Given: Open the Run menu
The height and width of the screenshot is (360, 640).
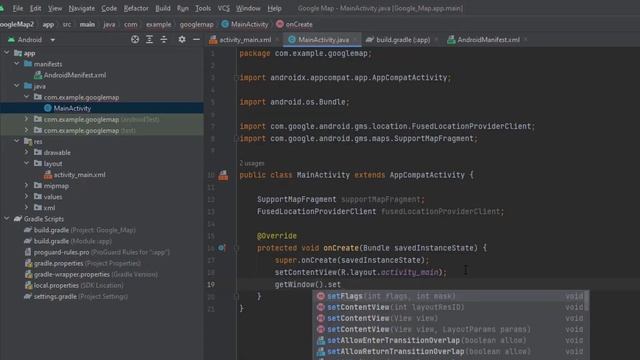Looking at the screenshot, I should point(182,8).
